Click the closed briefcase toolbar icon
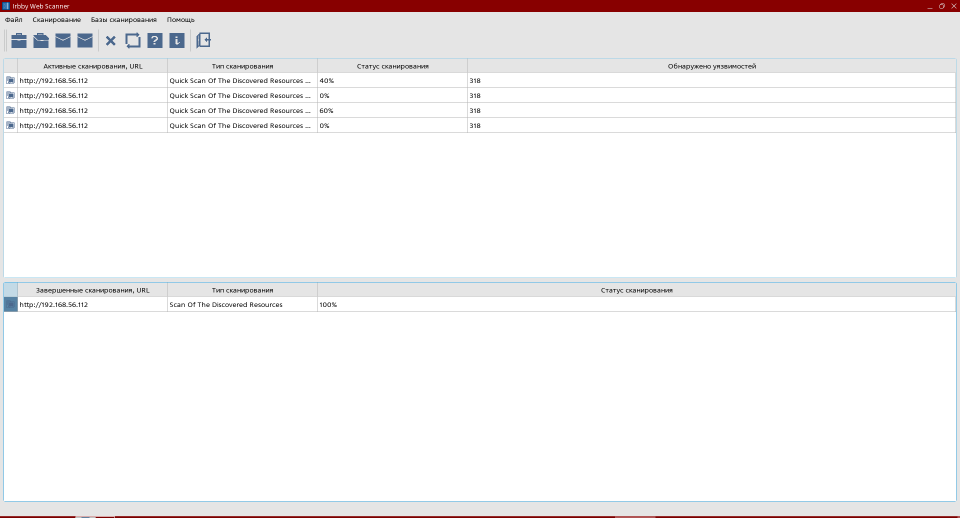Image resolution: width=961 pixels, height=518 pixels. click(19, 41)
